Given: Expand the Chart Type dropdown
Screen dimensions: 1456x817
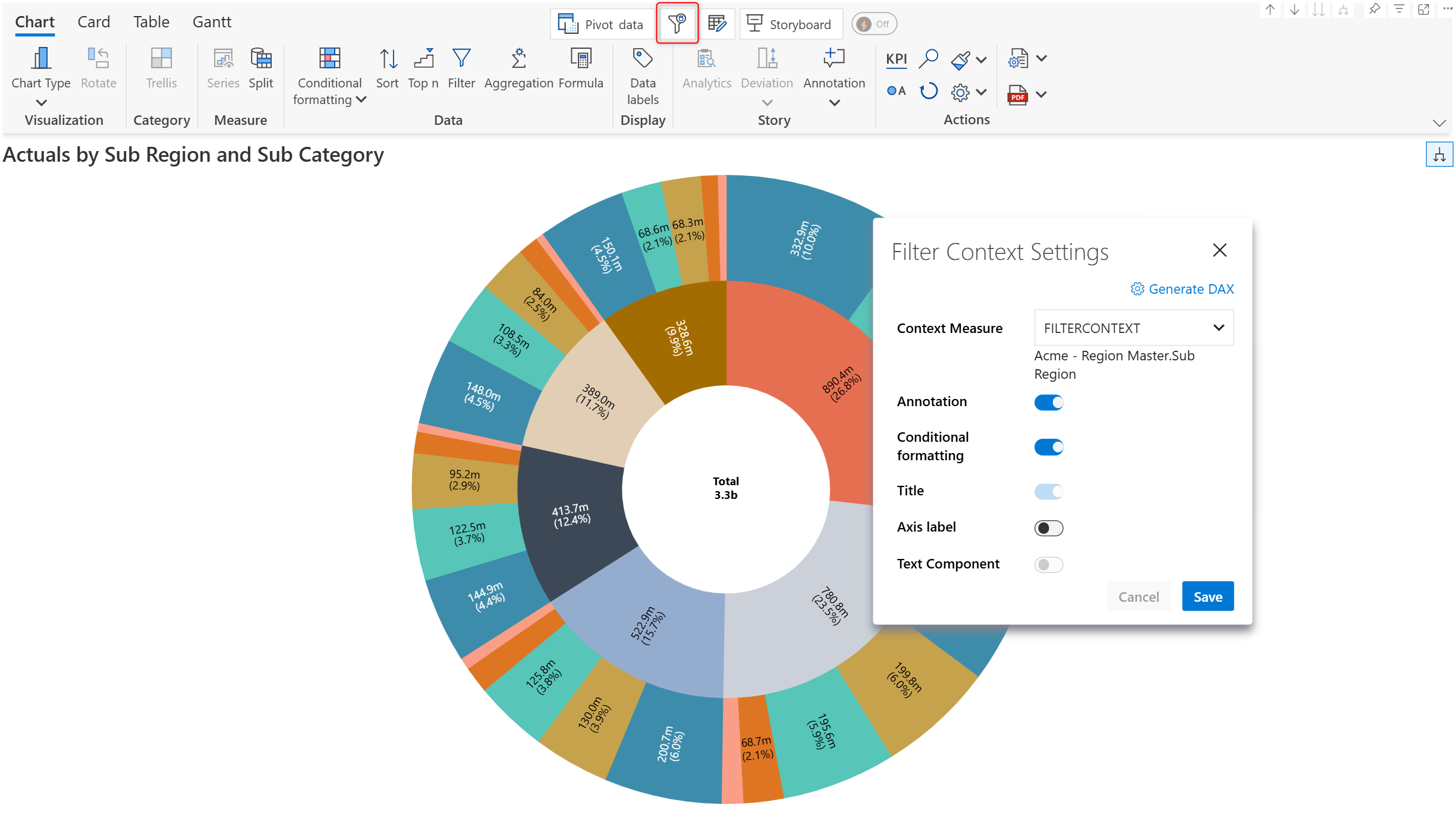Looking at the screenshot, I should pos(41,102).
